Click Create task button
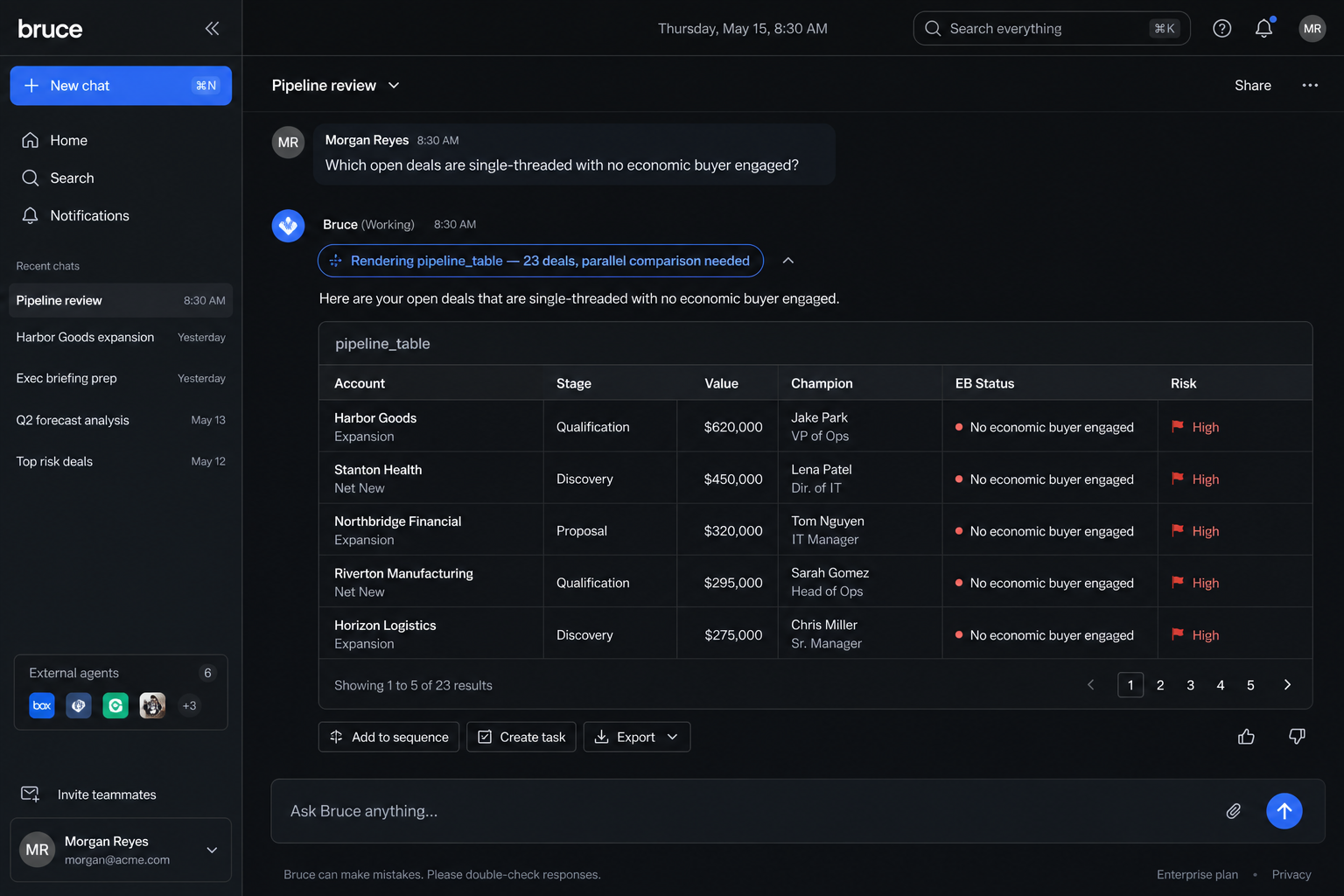The height and width of the screenshot is (896, 1344). point(521,737)
